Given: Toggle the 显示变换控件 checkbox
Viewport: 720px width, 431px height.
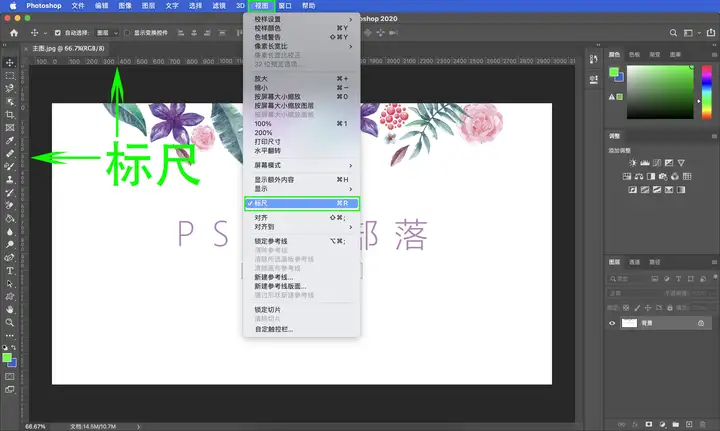Looking at the screenshot, I should [127, 33].
